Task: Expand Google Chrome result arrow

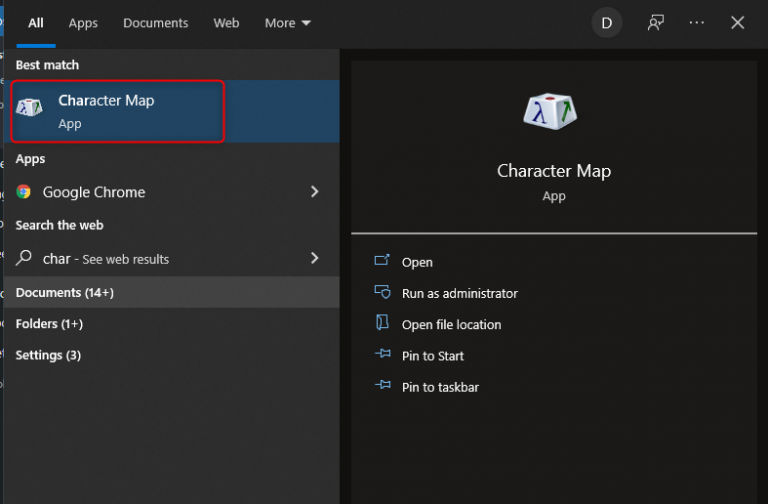Action: pos(314,192)
